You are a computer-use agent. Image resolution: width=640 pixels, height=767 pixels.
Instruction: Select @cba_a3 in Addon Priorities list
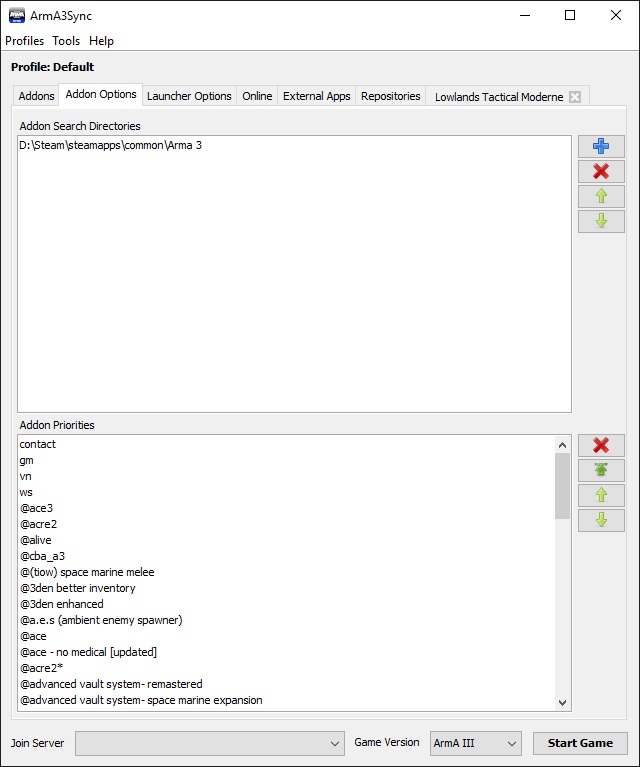[x=43, y=556]
